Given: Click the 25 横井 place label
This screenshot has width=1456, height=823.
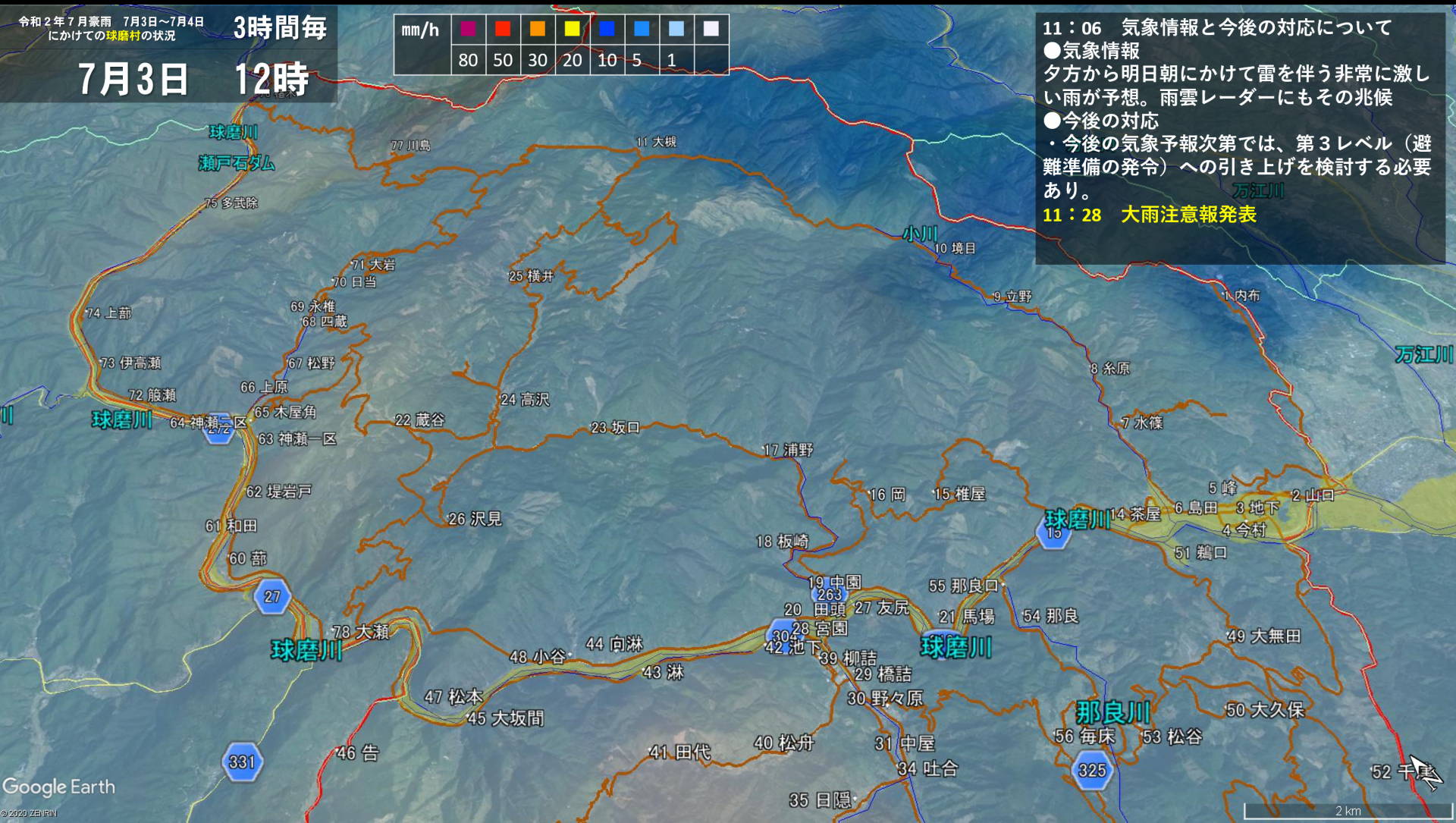Looking at the screenshot, I should 531,276.
